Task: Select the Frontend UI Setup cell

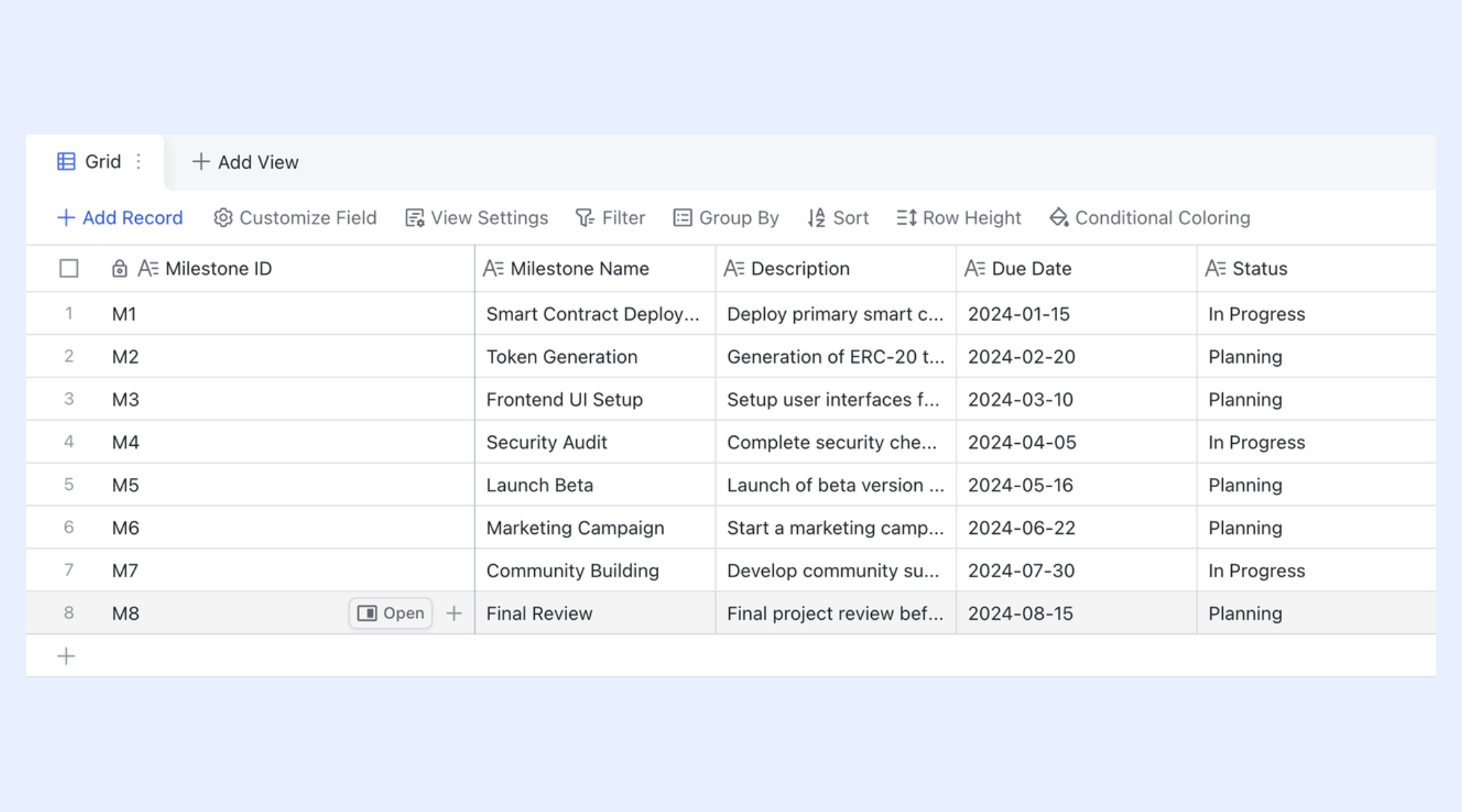Action: (x=596, y=399)
